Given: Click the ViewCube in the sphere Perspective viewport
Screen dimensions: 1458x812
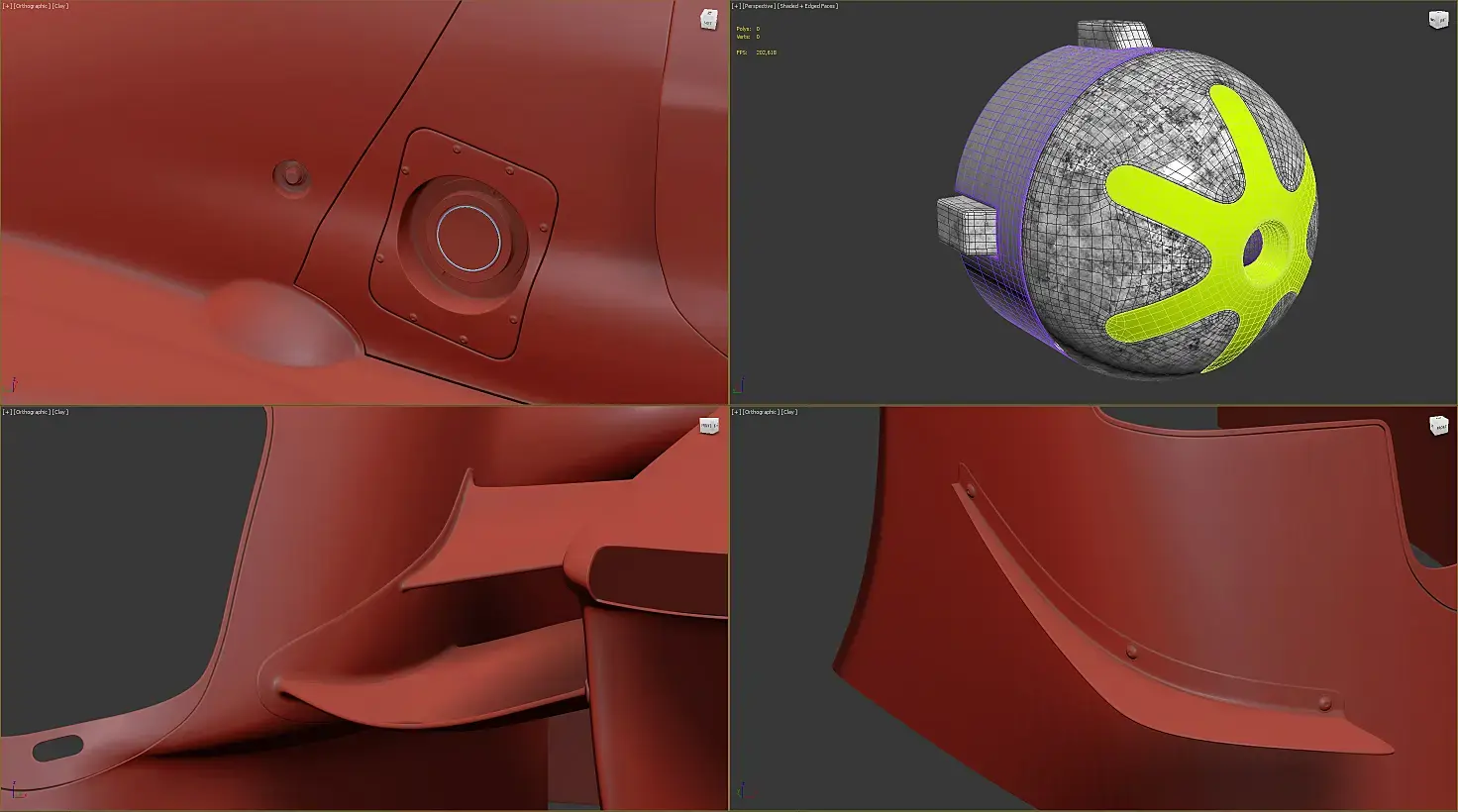Looking at the screenshot, I should tap(1437, 19).
